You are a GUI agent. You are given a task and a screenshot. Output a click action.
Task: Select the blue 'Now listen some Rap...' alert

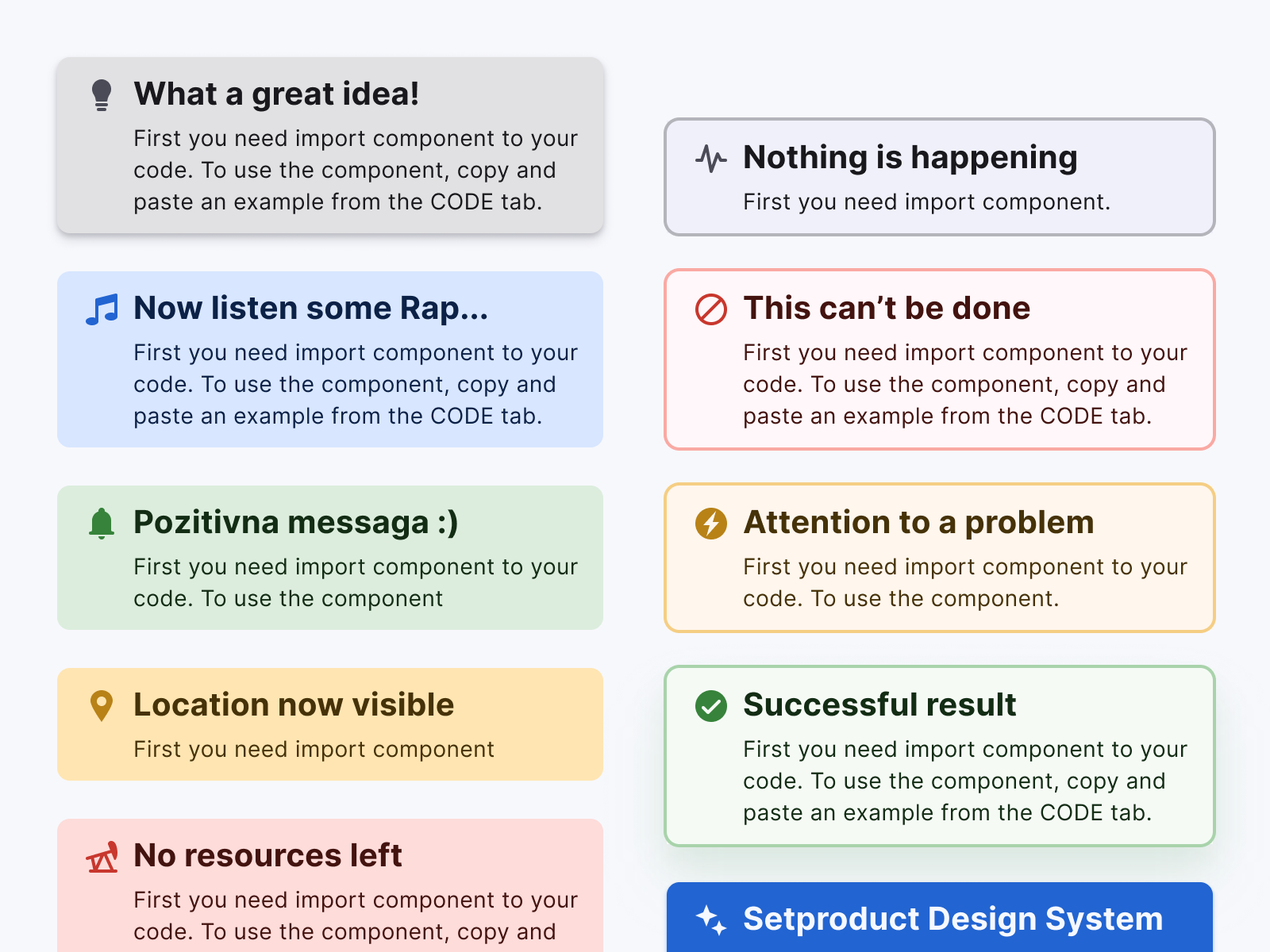pyautogui.click(x=329, y=359)
